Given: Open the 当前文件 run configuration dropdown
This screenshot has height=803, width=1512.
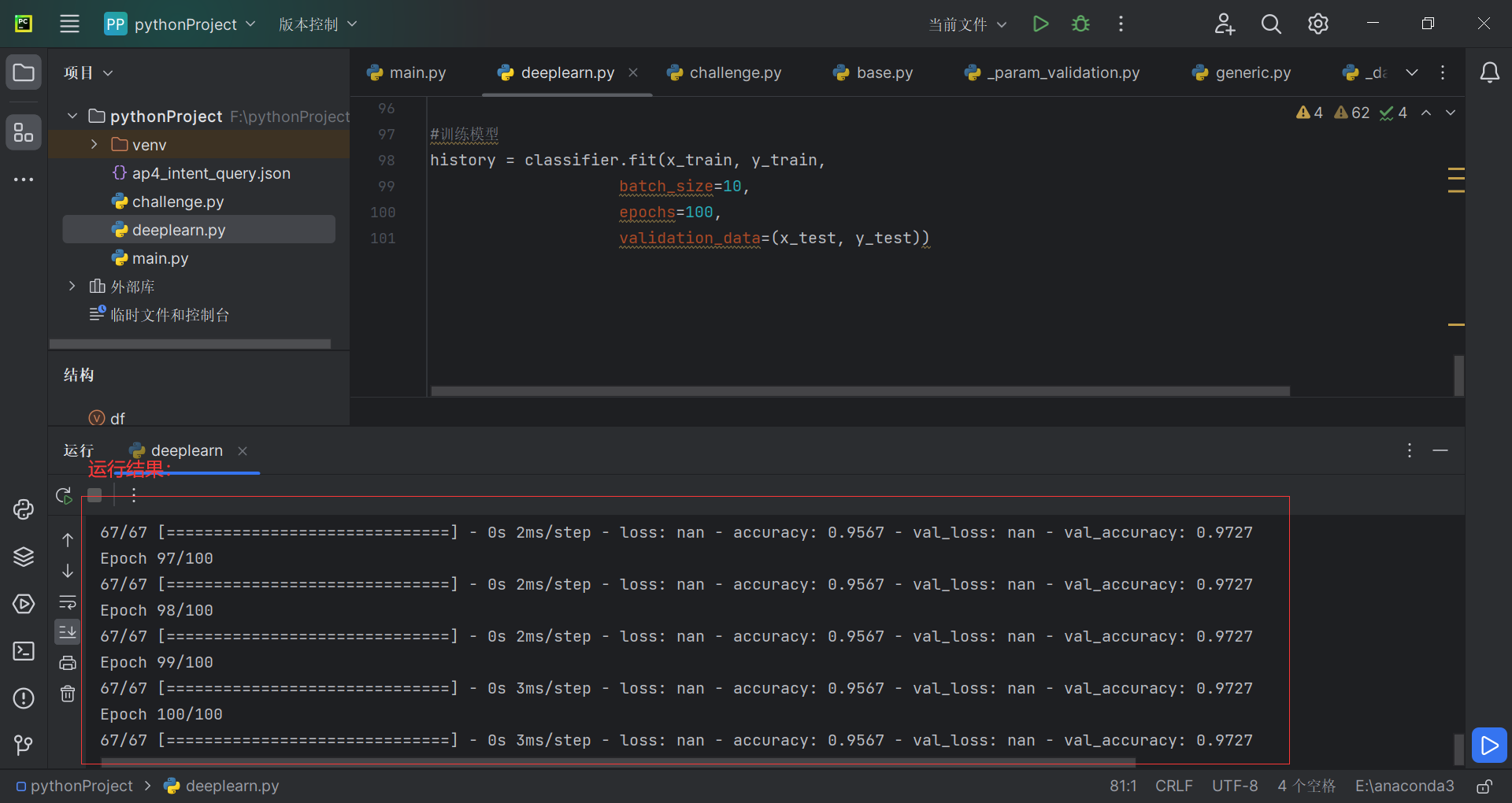Looking at the screenshot, I should click(967, 24).
